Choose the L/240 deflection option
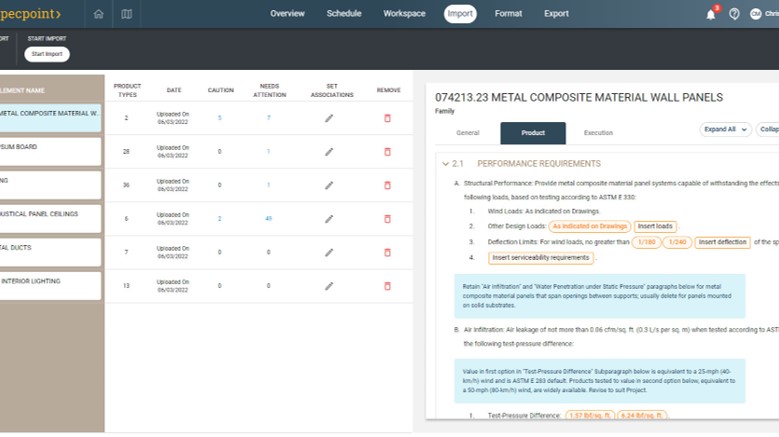Viewport: 779px width, 437px height. click(x=676, y=242)
